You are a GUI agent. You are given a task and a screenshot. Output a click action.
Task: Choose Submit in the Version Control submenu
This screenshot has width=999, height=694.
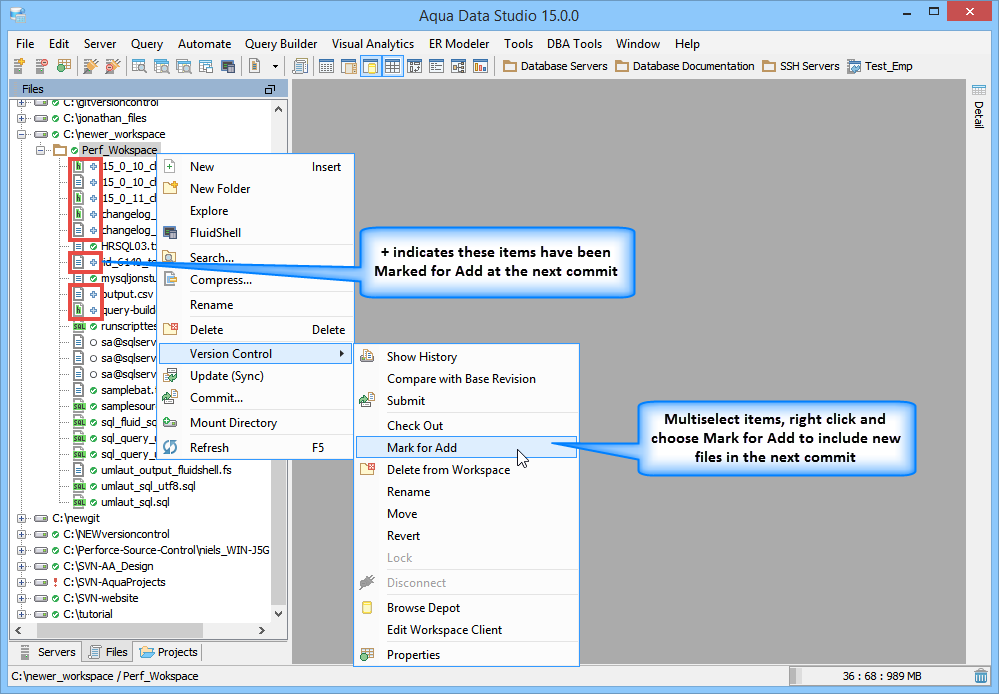pos(466,401)
